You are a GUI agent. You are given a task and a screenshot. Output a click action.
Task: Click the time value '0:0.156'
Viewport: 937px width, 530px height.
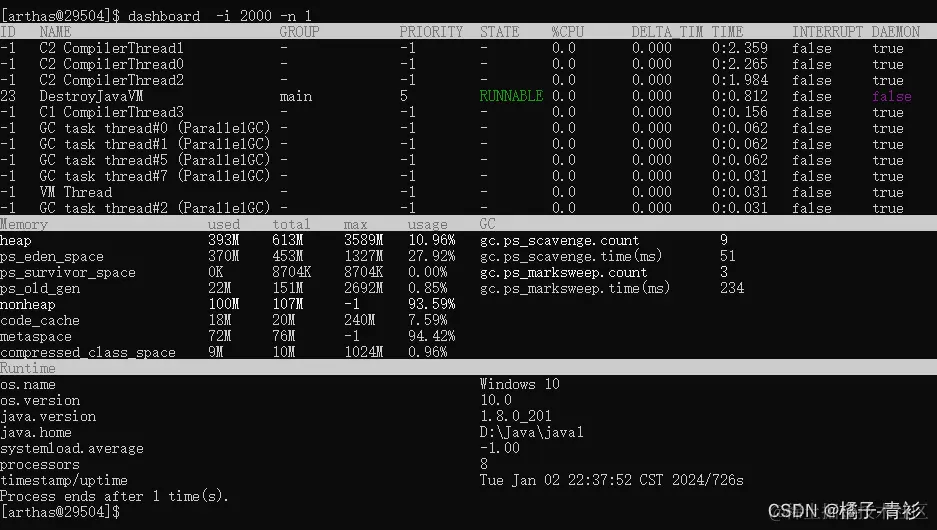[x=740, y=112]
